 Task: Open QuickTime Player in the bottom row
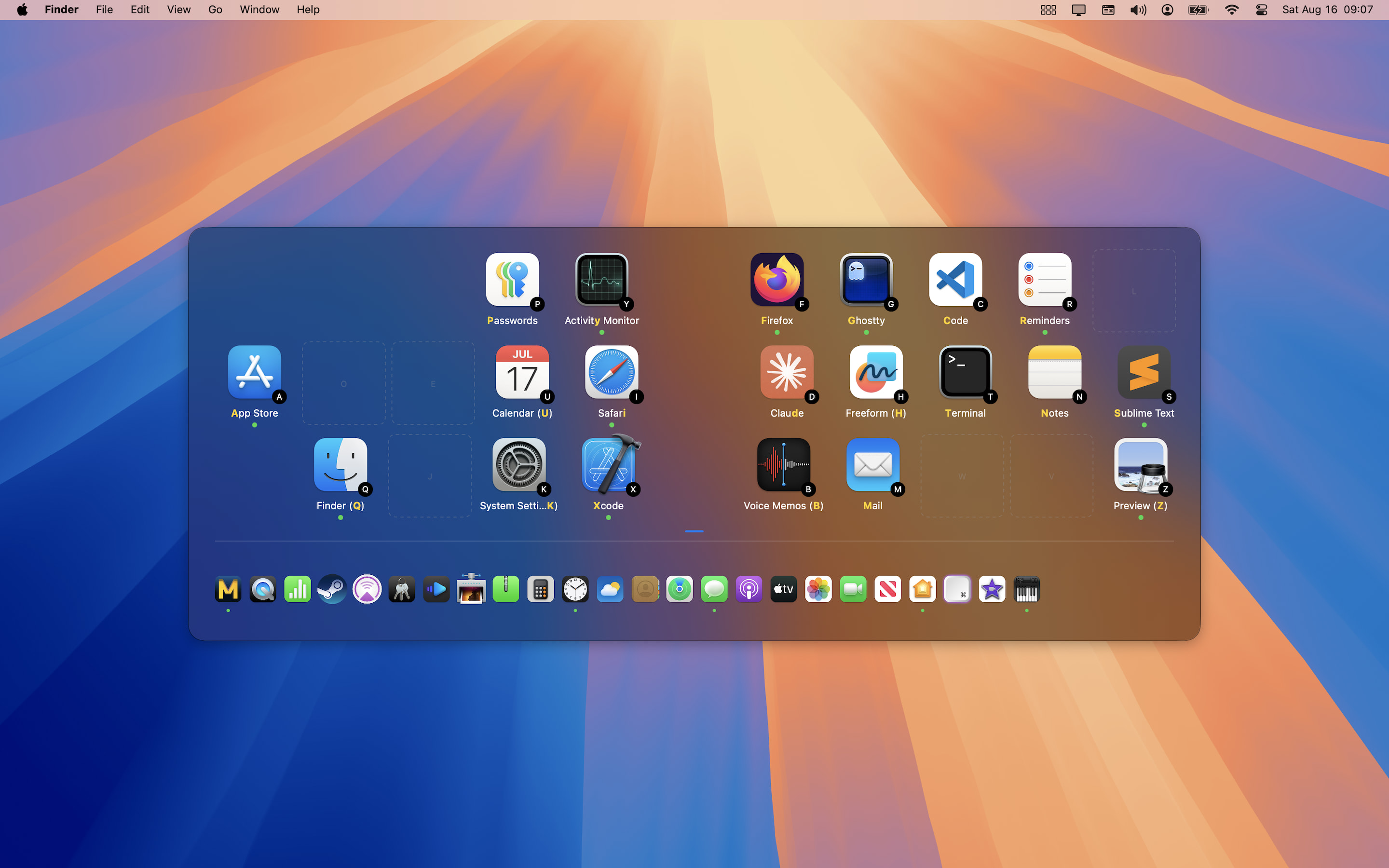pos(263,589)
